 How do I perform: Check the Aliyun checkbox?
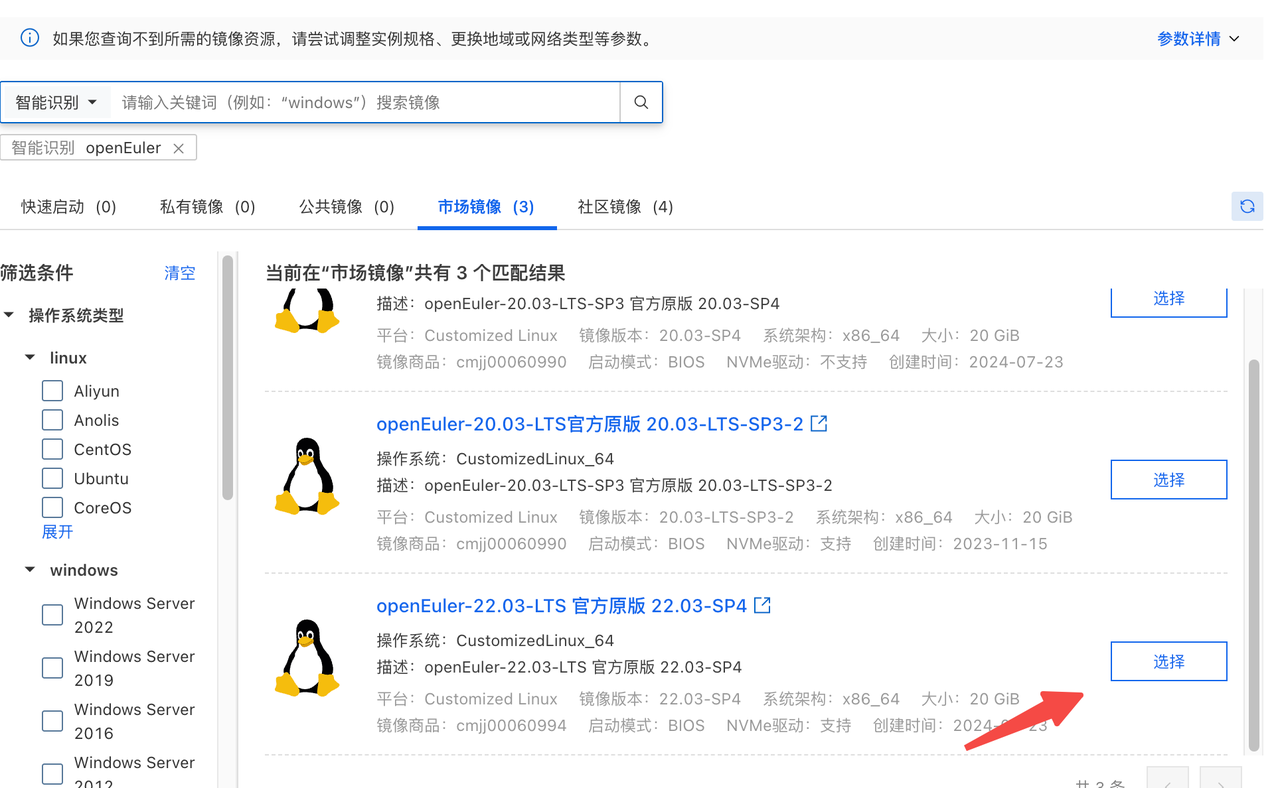pos(53,391)
